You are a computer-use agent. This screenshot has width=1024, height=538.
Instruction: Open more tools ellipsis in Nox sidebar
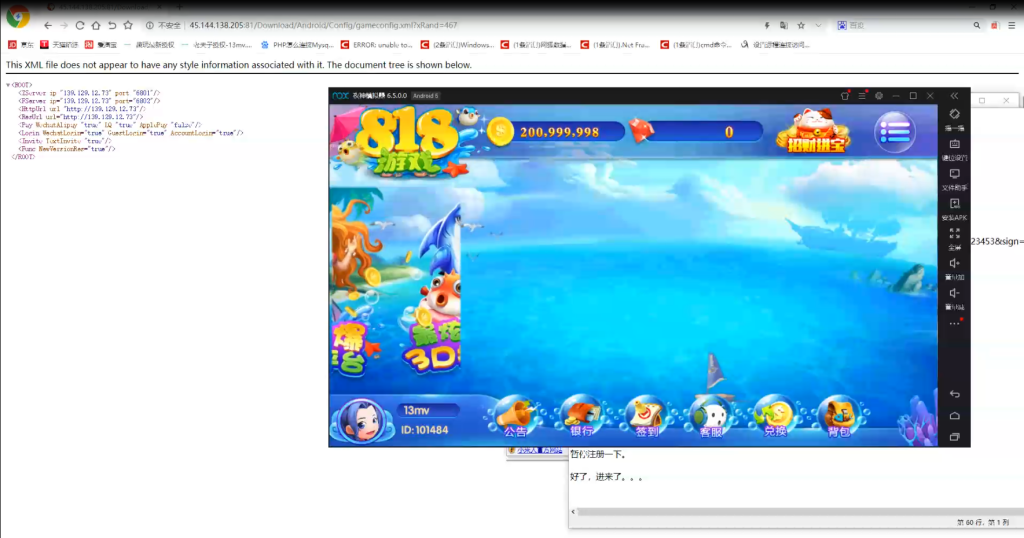pos(954,324)
